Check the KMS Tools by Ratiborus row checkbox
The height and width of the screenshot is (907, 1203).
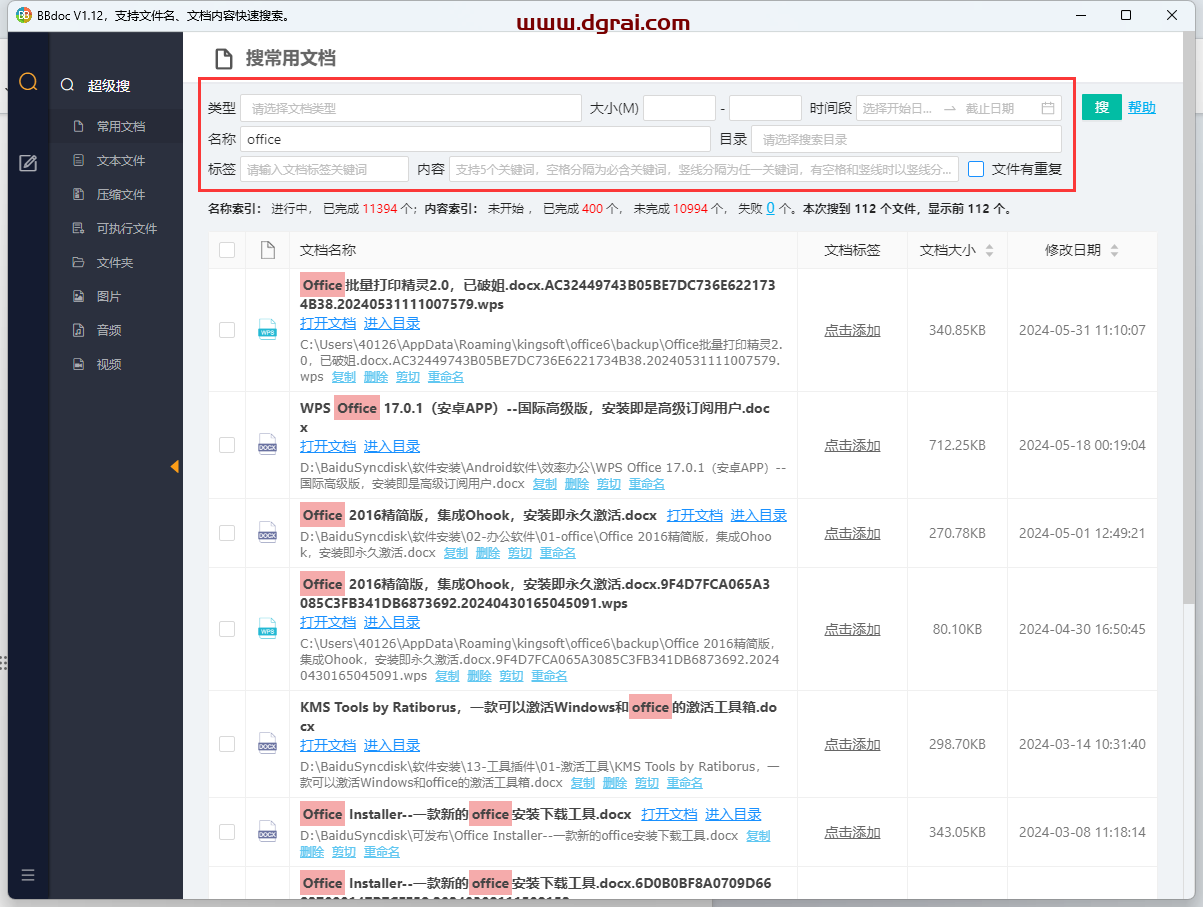227,744
